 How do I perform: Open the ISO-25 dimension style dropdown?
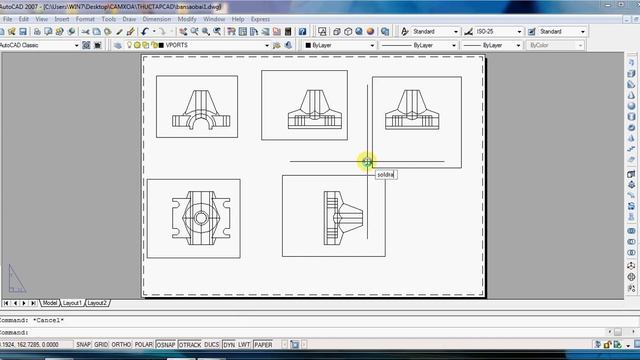[519, 31]
